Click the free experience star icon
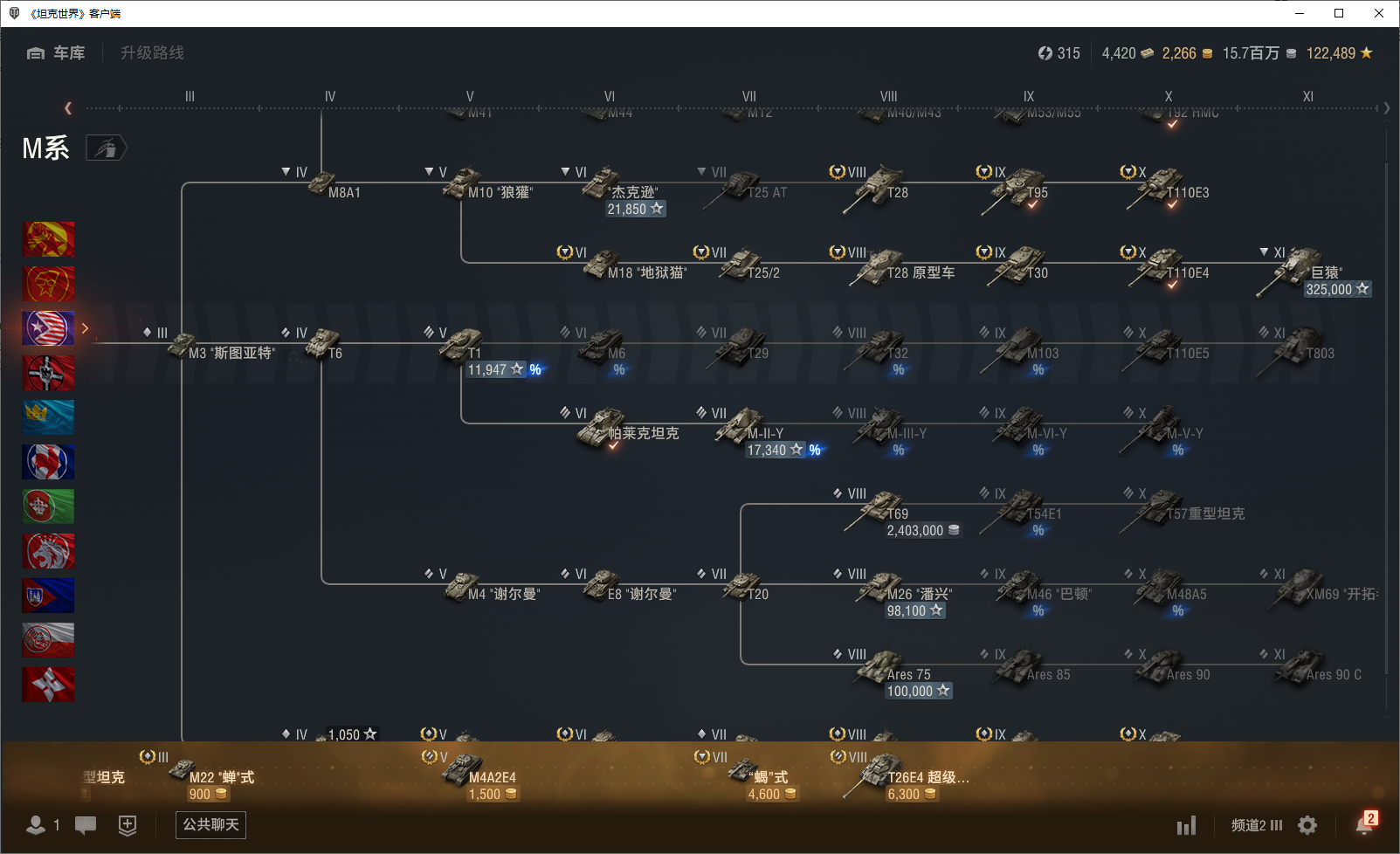 [1366, 53]
